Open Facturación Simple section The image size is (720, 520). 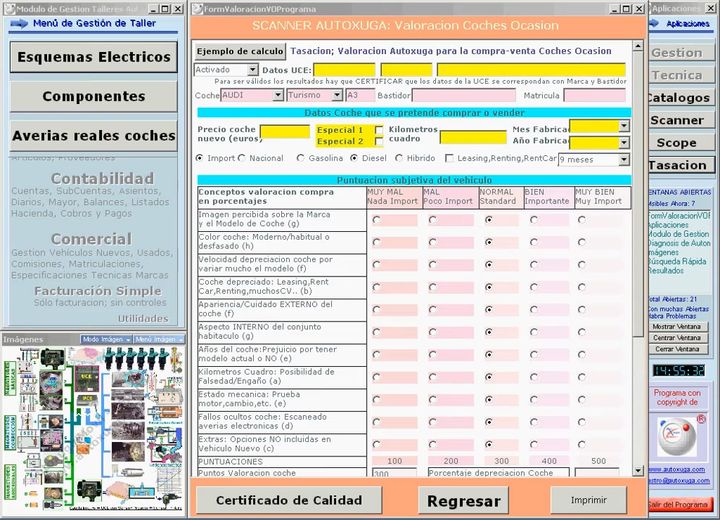(x=98, y=291)
